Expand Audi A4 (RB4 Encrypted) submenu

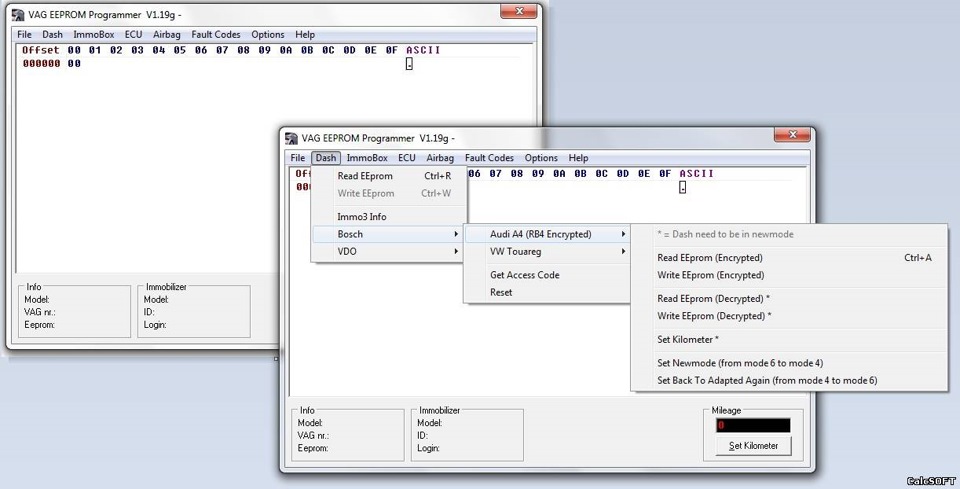coord(547,234)
